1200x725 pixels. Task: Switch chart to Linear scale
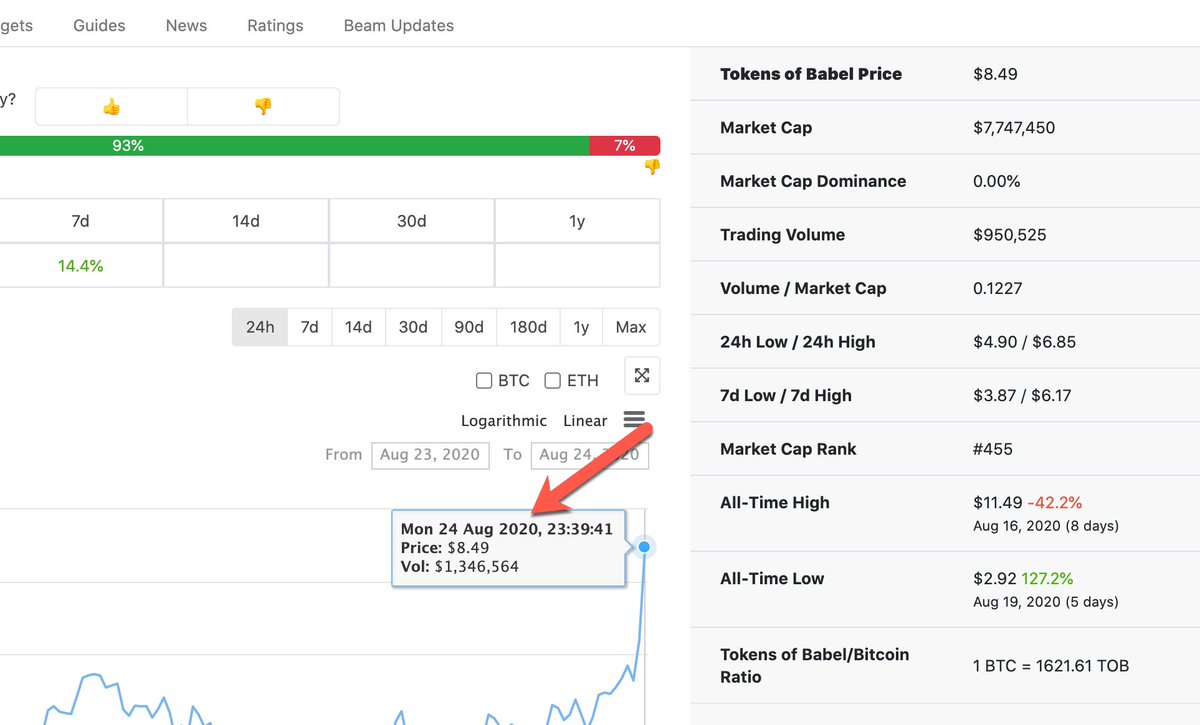click(585, 421)
